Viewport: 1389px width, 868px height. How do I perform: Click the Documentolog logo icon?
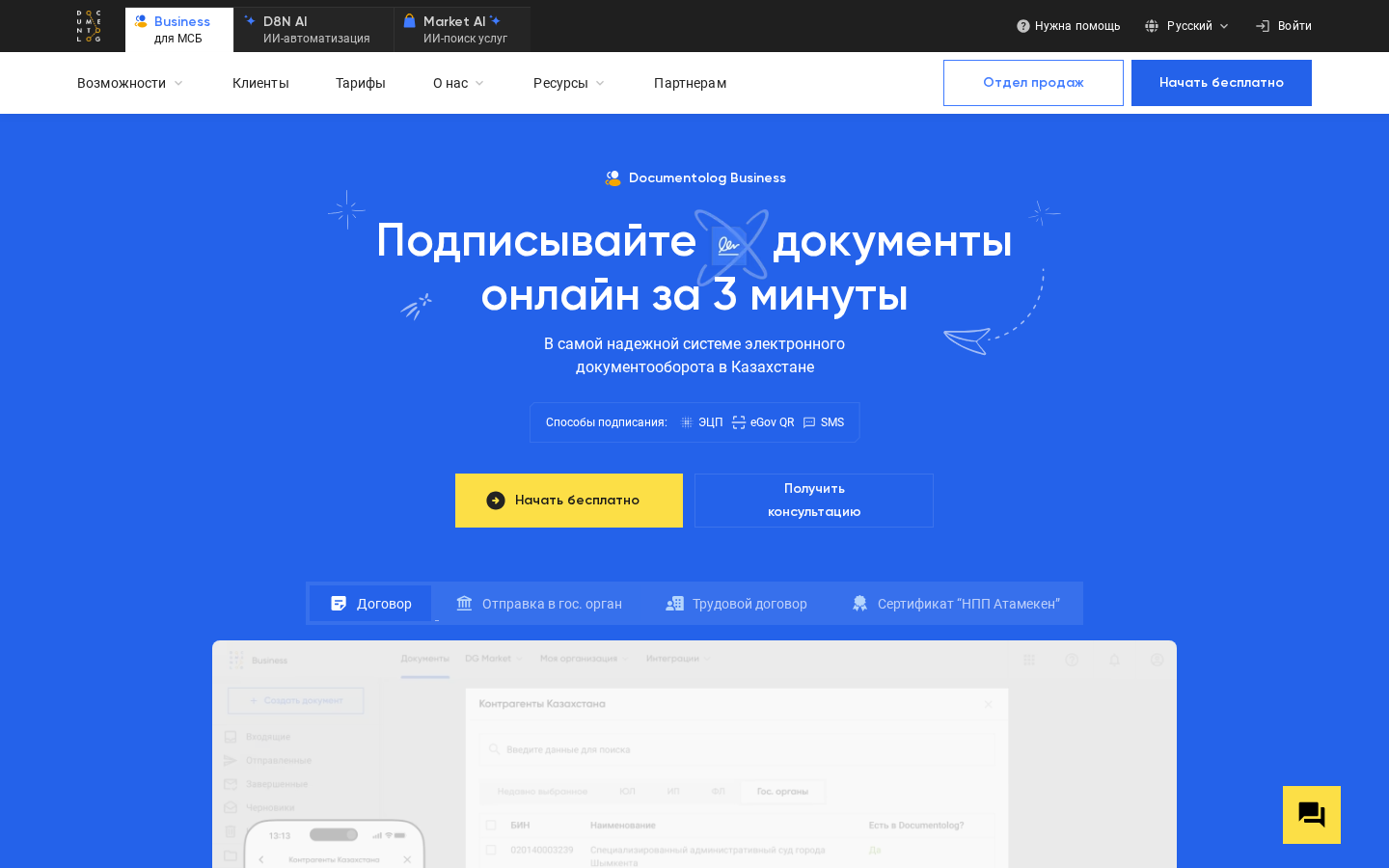pyautogui.click(x=89, y=26)
